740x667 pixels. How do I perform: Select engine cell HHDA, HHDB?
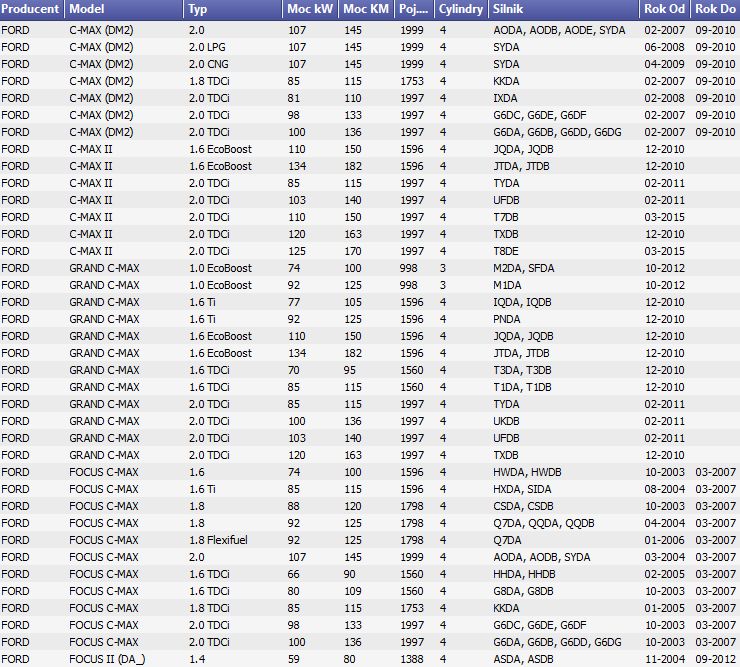[524, 574]
